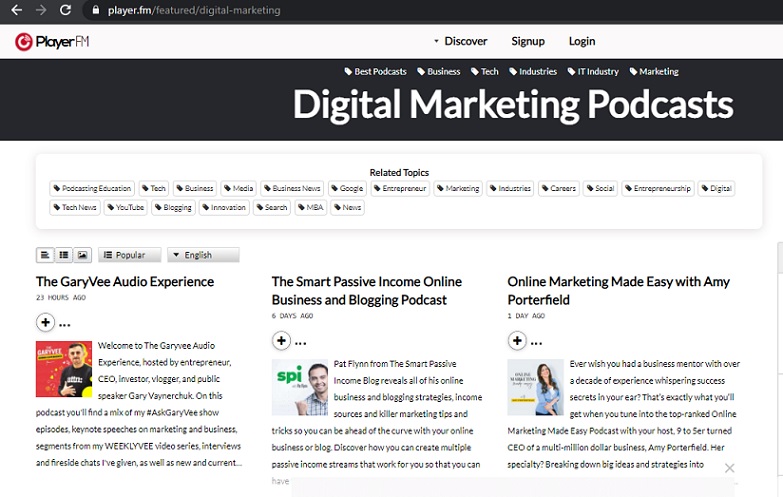This screenshot has width=783, height=497.
Task: Subscribe to Online Marketing Made Easy with plus
Action: [517, 341]
